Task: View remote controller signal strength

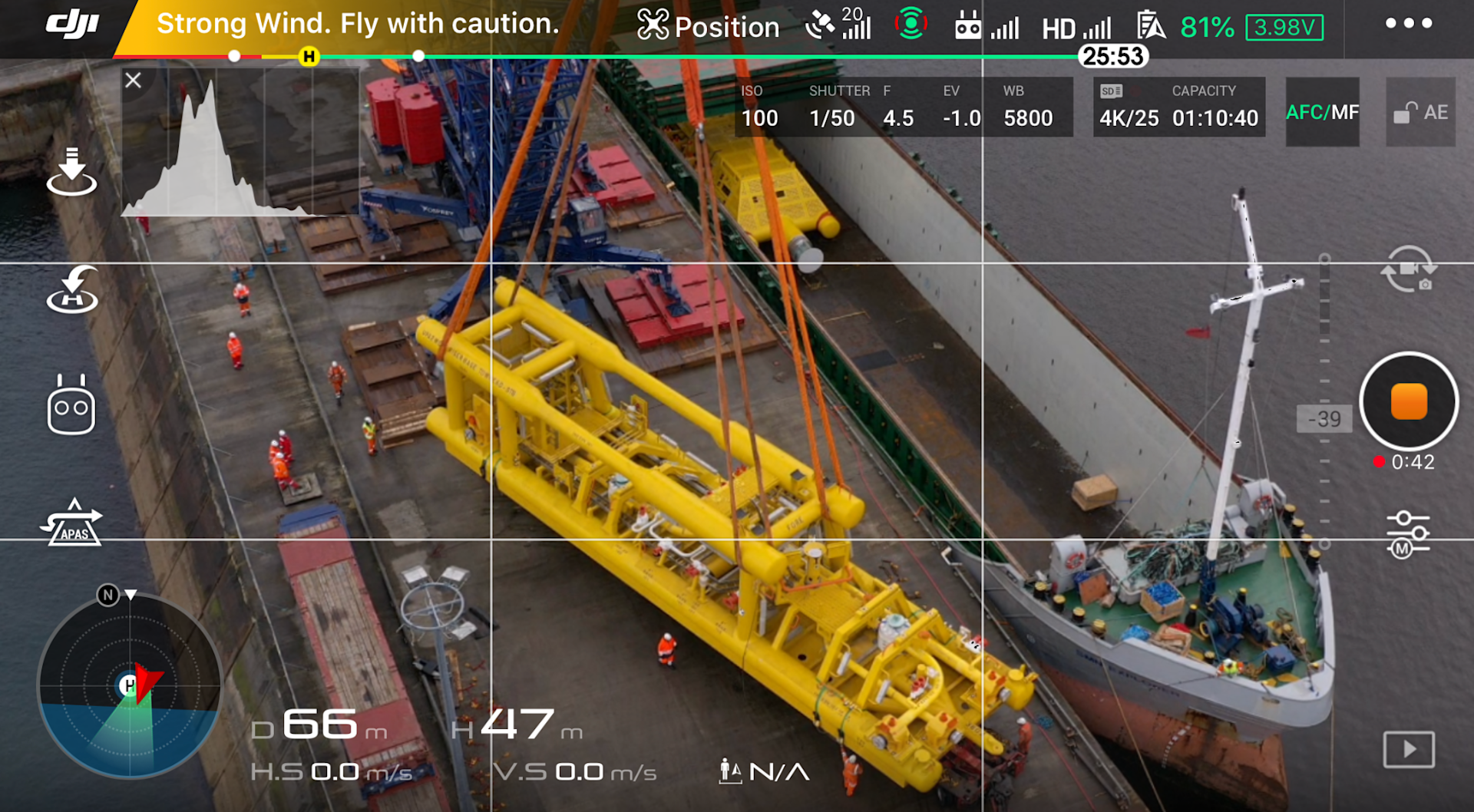Action: [987, 27]
